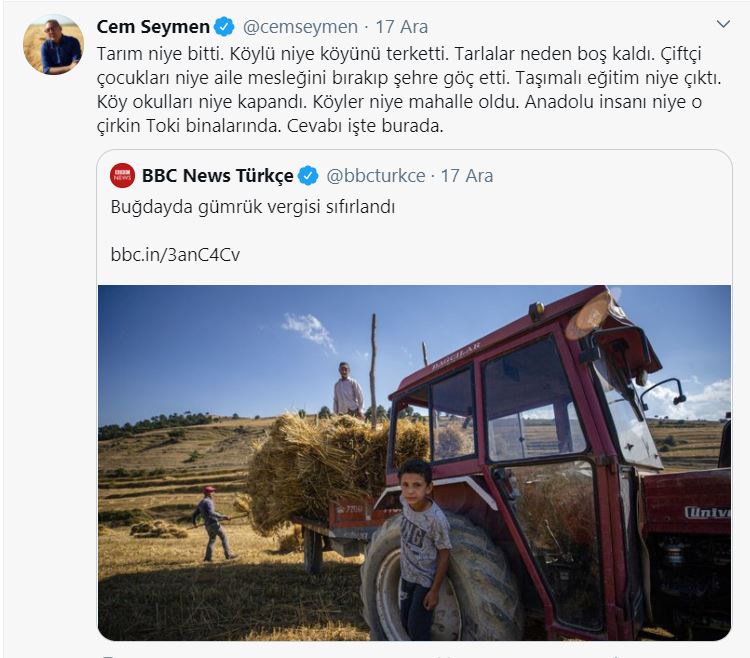The height and width of the screenshot is (658, 750).
Task: Open Cem Seymen's profile picture
Action: 54,44
